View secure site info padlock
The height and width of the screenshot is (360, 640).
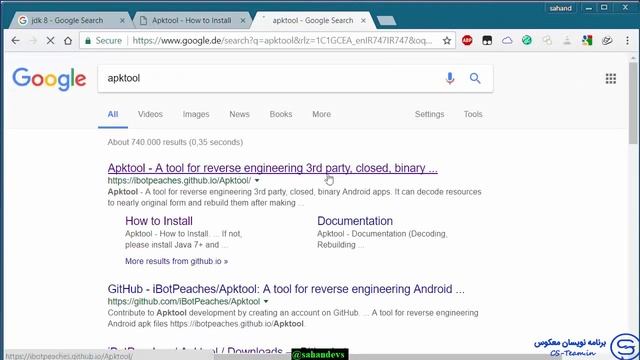pyautogui.click(x=88, y=40)
